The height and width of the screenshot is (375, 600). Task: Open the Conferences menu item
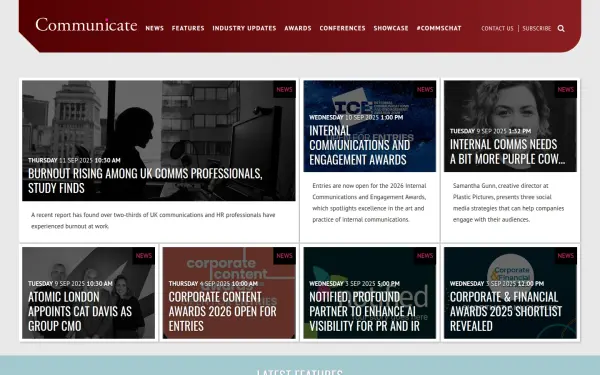click(x=342, y=28)
